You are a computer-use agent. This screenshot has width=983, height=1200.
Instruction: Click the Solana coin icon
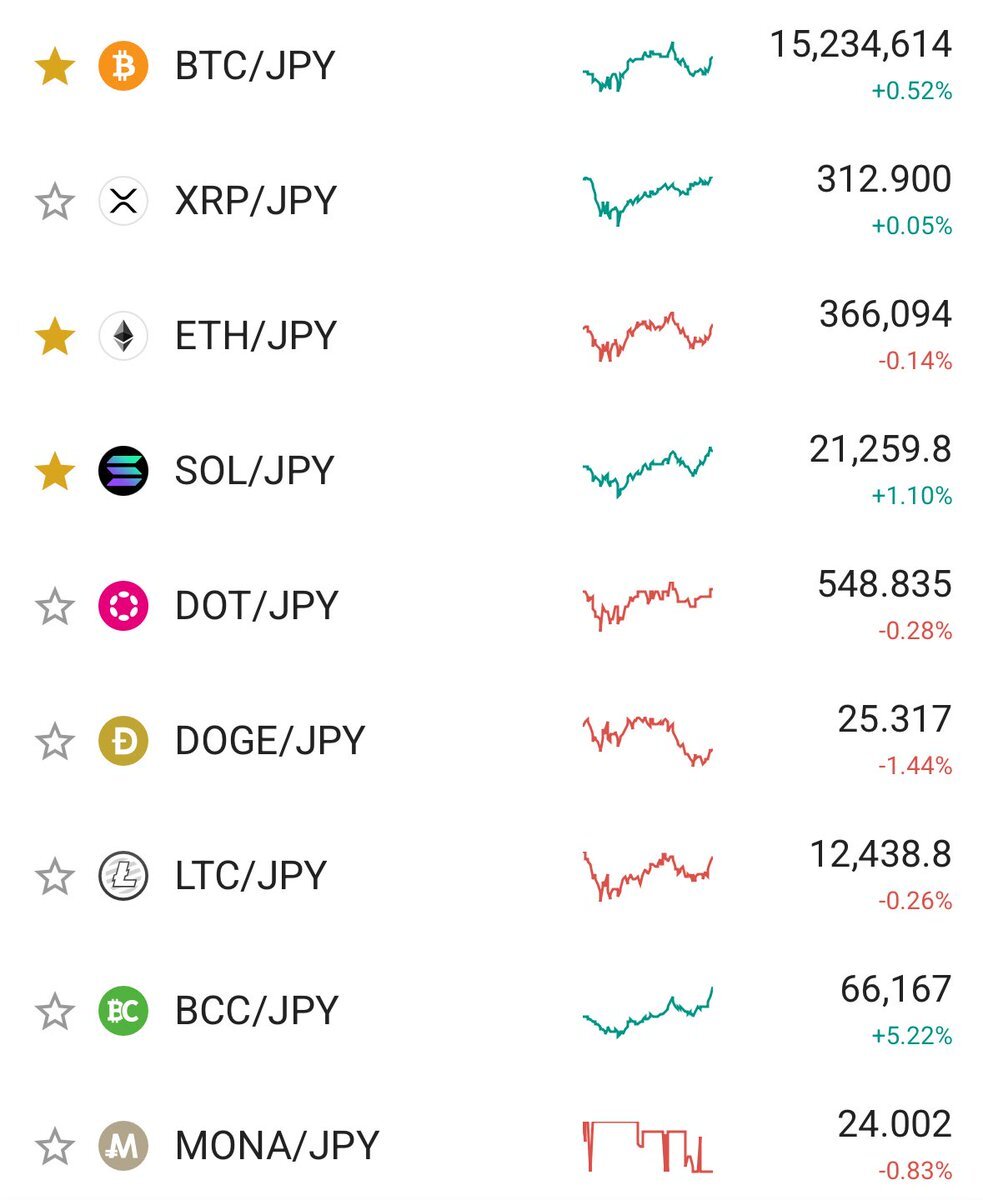tap(123, 471)
